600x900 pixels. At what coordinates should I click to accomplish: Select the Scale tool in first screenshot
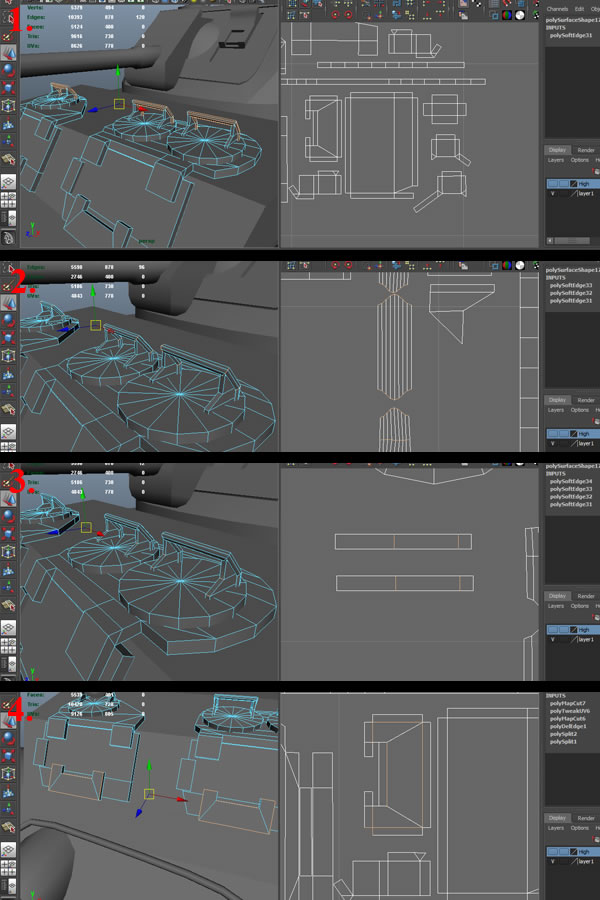8,88
